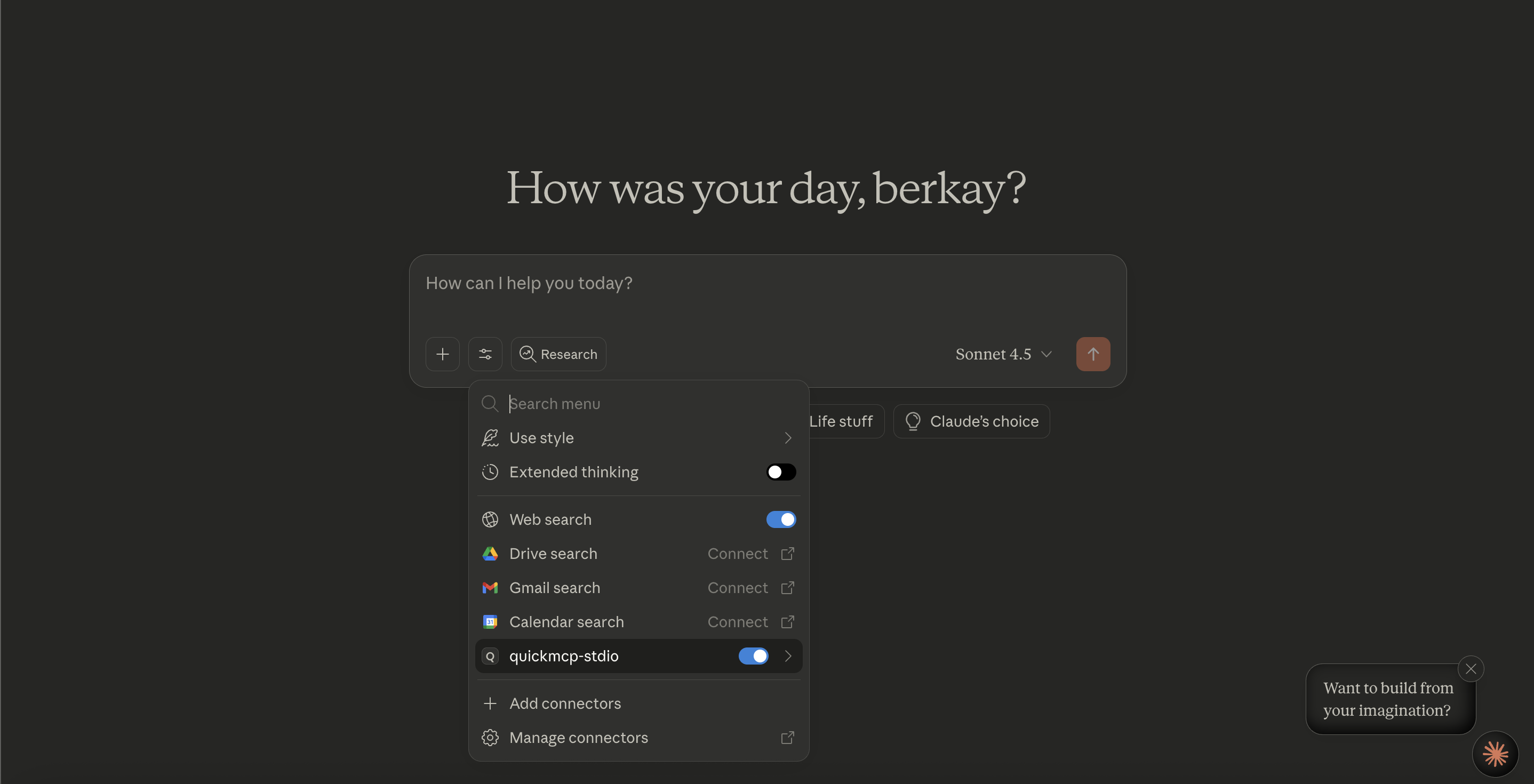Viewport: 1534px width, 784px height.
Task: Expand the Use style submenu
Action: pyautogui.click(x=787, y=438)
